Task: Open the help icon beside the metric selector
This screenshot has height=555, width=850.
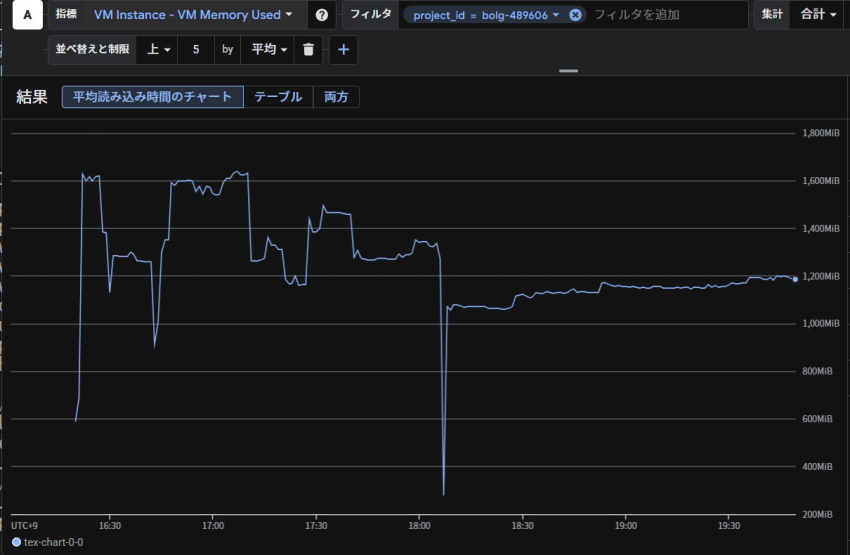Action: [321, 15]
